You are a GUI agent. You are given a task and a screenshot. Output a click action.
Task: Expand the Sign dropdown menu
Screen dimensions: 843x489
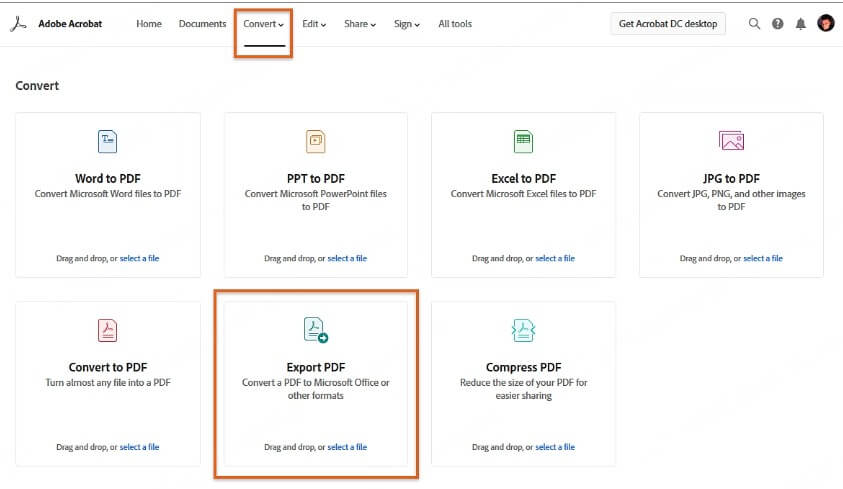pyautogui.click(x=407, y=24)
